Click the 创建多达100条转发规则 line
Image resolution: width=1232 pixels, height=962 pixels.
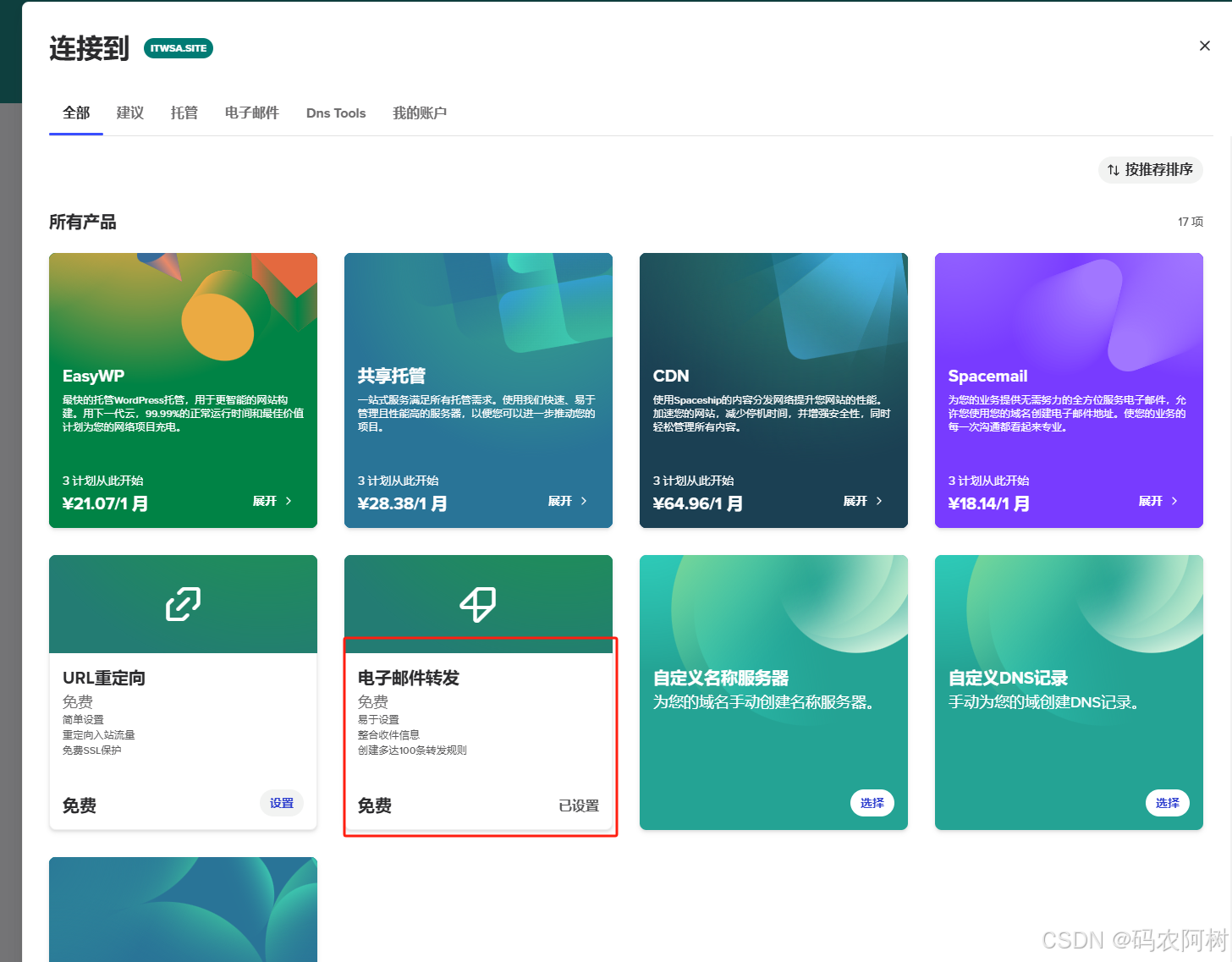412,750
